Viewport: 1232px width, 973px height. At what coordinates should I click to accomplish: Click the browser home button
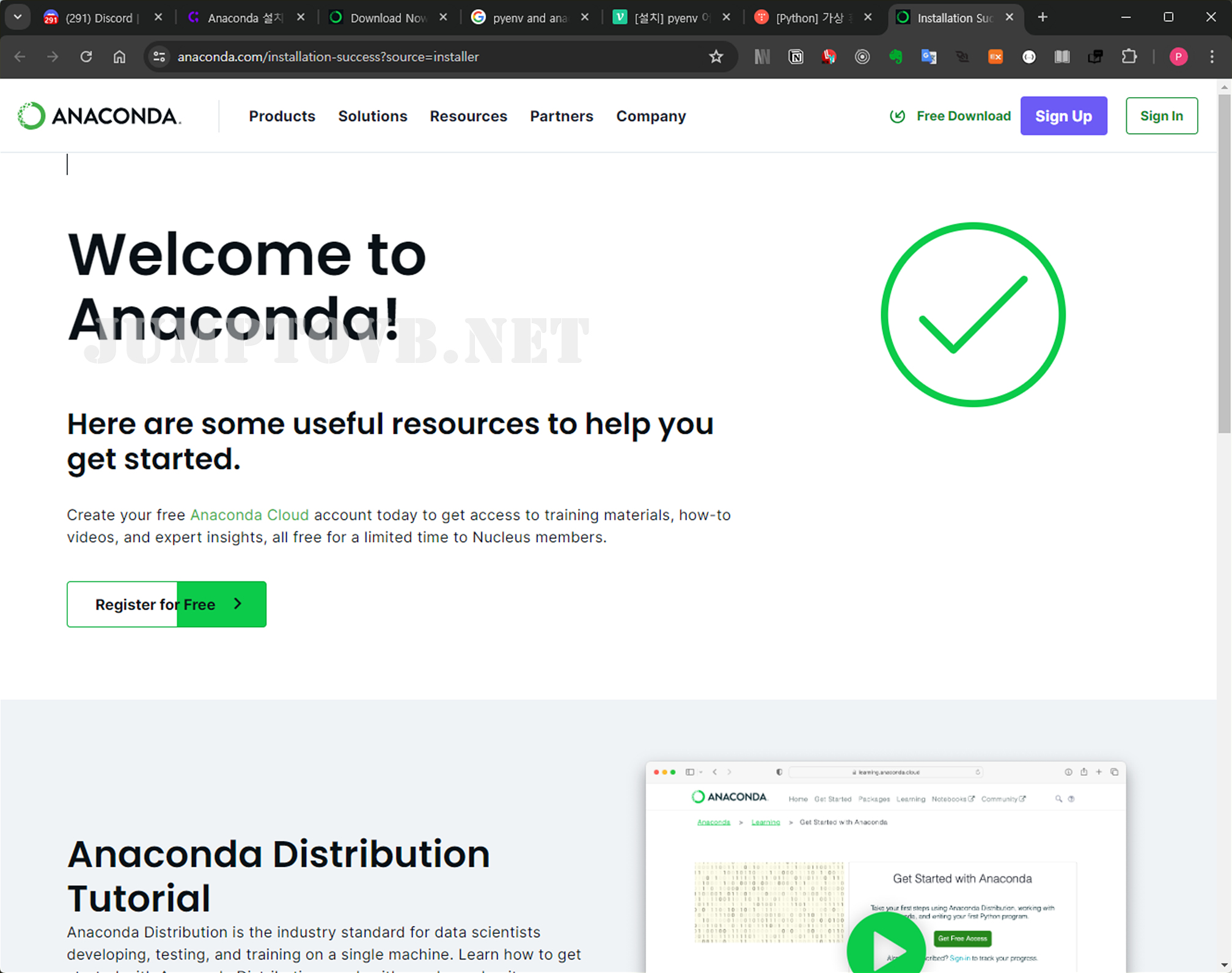point(119,57)
